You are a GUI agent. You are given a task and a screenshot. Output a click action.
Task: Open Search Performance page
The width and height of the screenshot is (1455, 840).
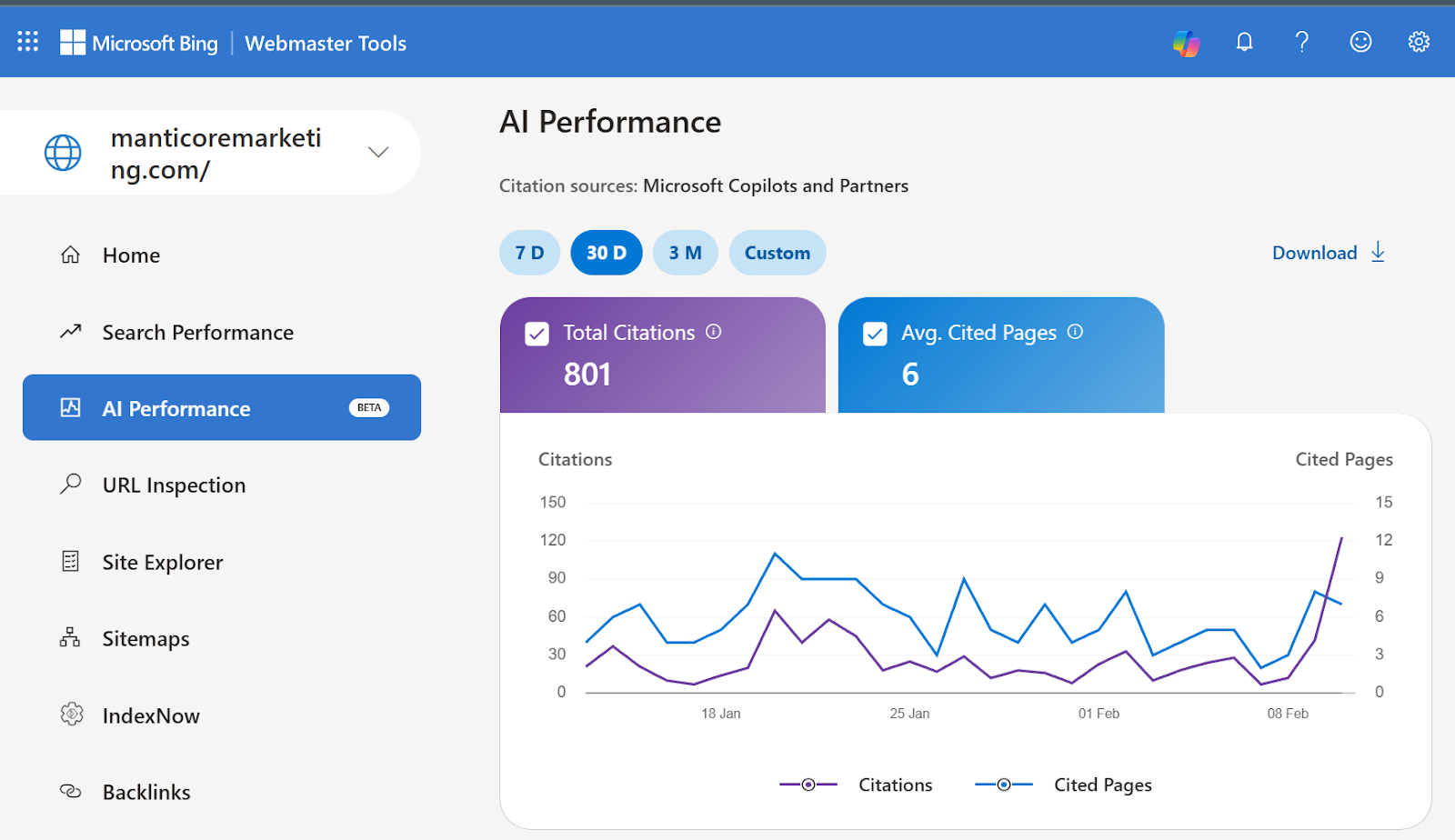[x=222, y=332]
